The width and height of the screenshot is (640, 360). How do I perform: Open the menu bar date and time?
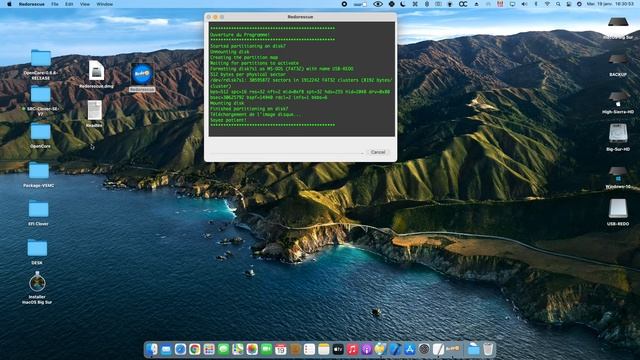tap(610, 4)
